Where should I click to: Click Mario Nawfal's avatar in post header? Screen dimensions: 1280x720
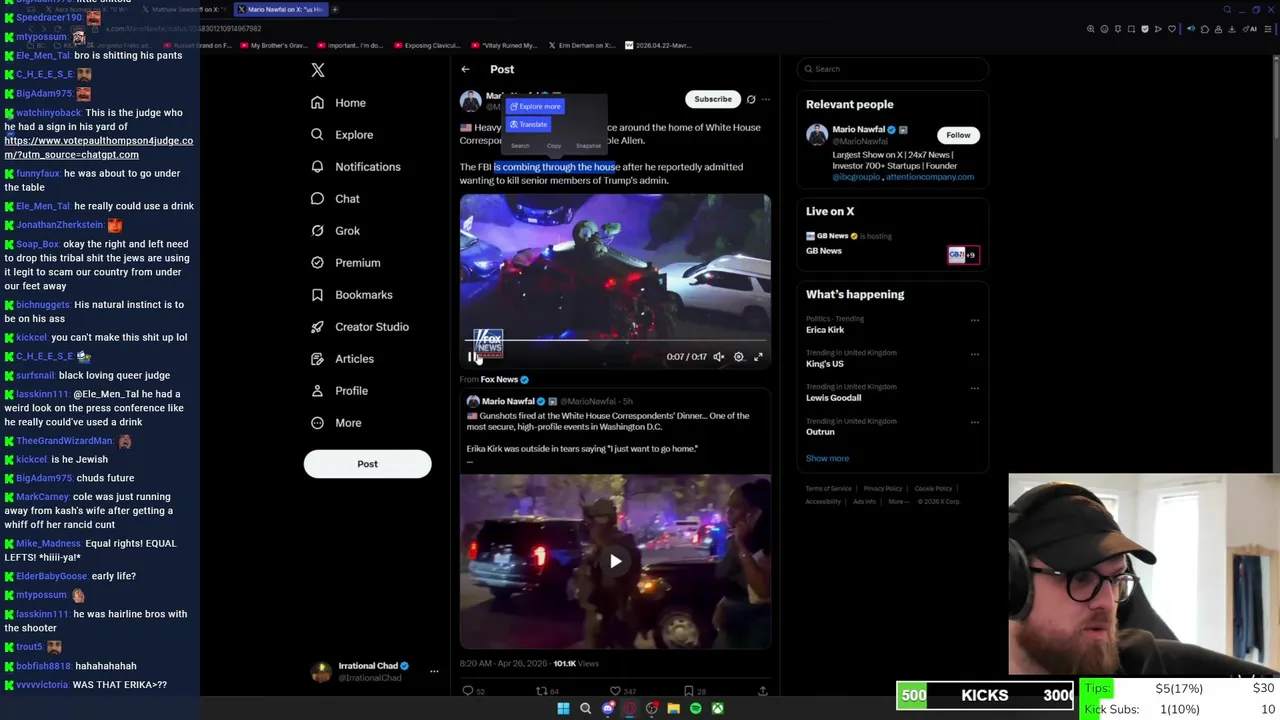470,100
